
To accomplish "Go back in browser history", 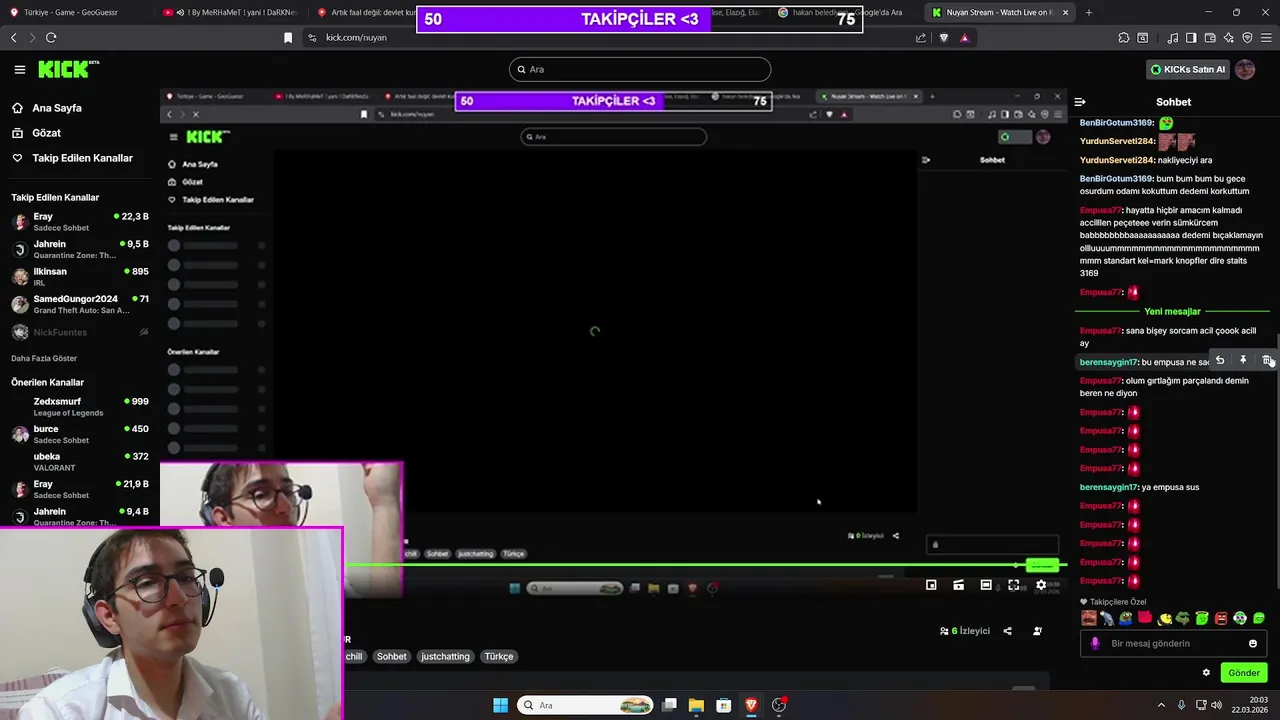I will click(x=13, y=37).
